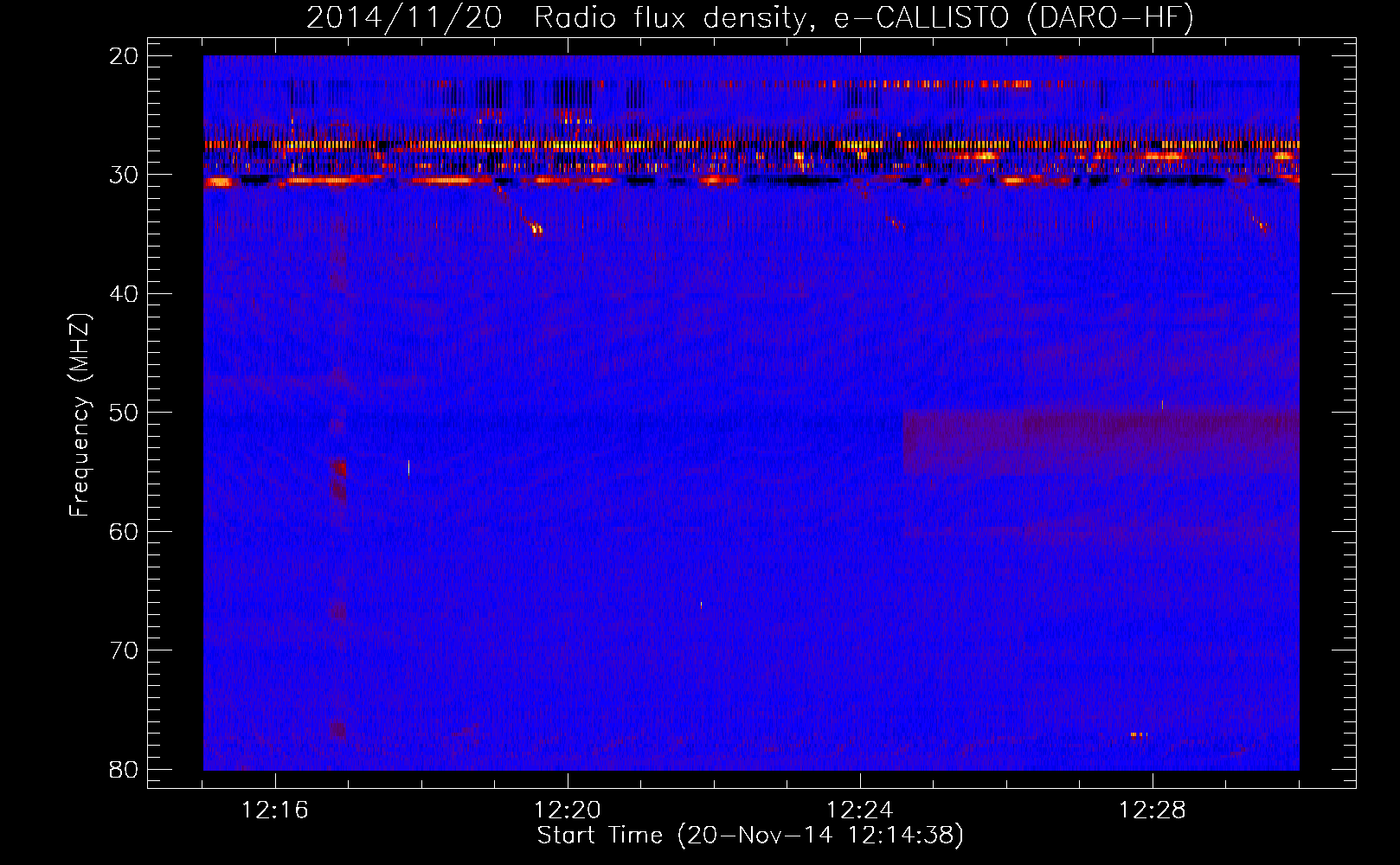
Task: Click the 12:24 time tick label
Action: (x=860, y=811)
